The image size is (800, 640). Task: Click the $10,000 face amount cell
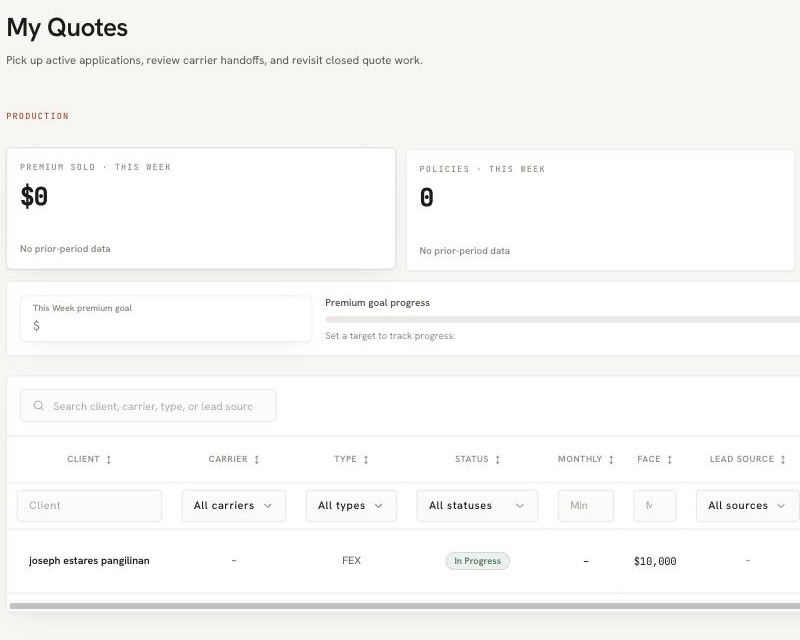[x=655, y=561]
